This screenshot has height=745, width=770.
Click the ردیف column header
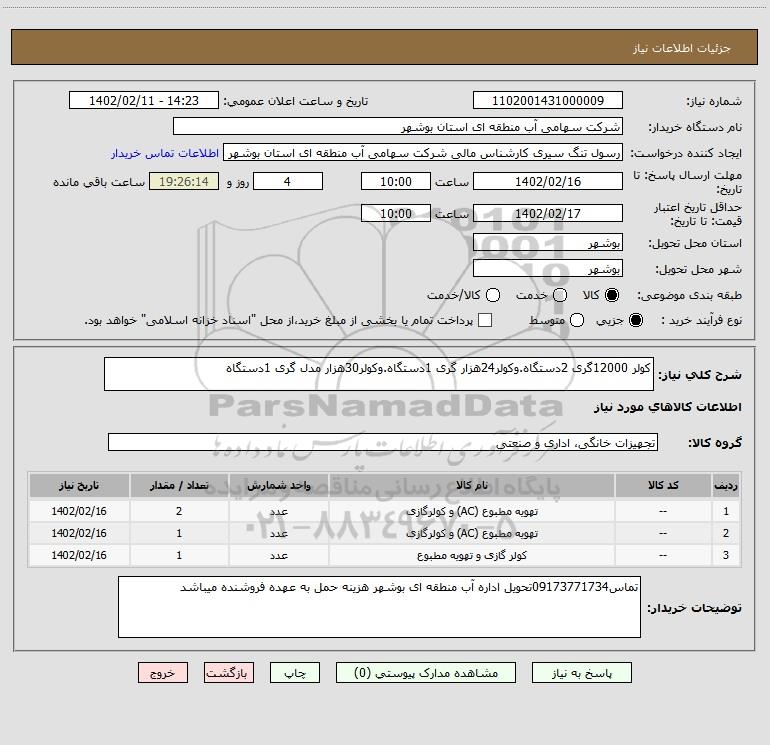pos(726,485)
